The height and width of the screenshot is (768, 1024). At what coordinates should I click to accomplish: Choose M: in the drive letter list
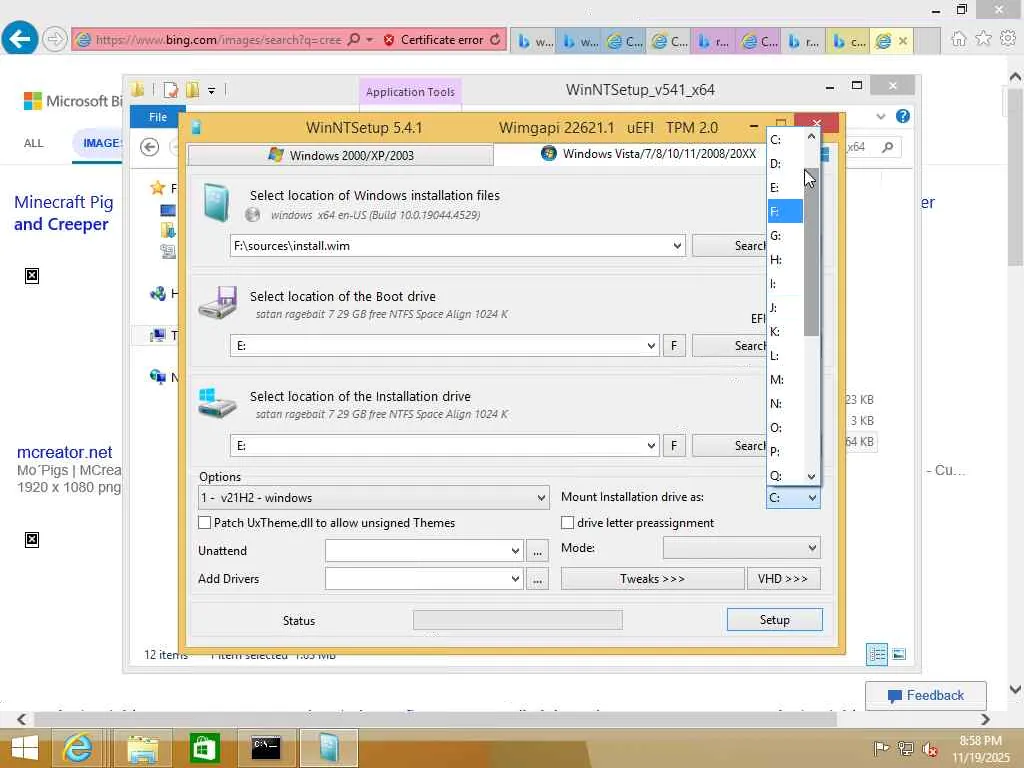pos(786,379)
